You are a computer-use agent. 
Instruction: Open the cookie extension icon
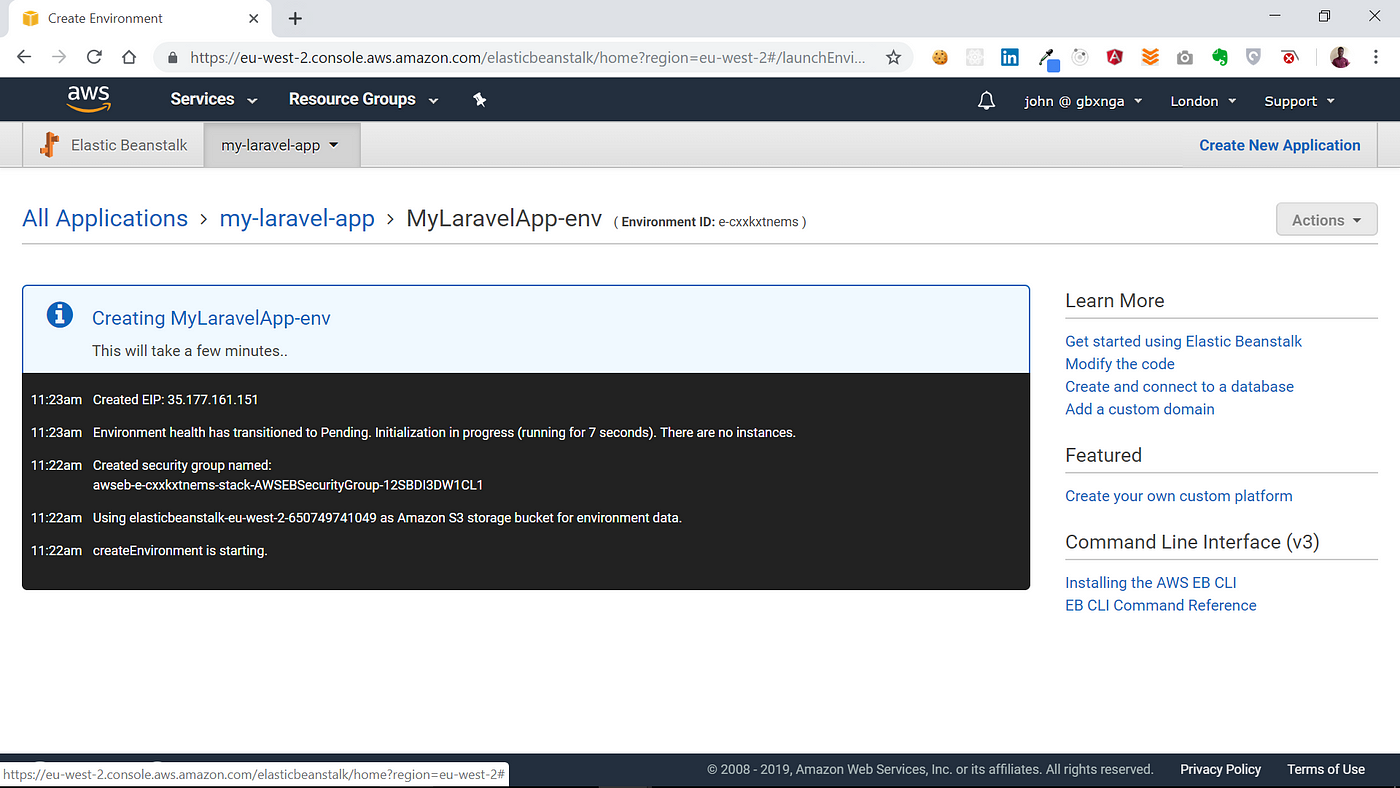940,58
